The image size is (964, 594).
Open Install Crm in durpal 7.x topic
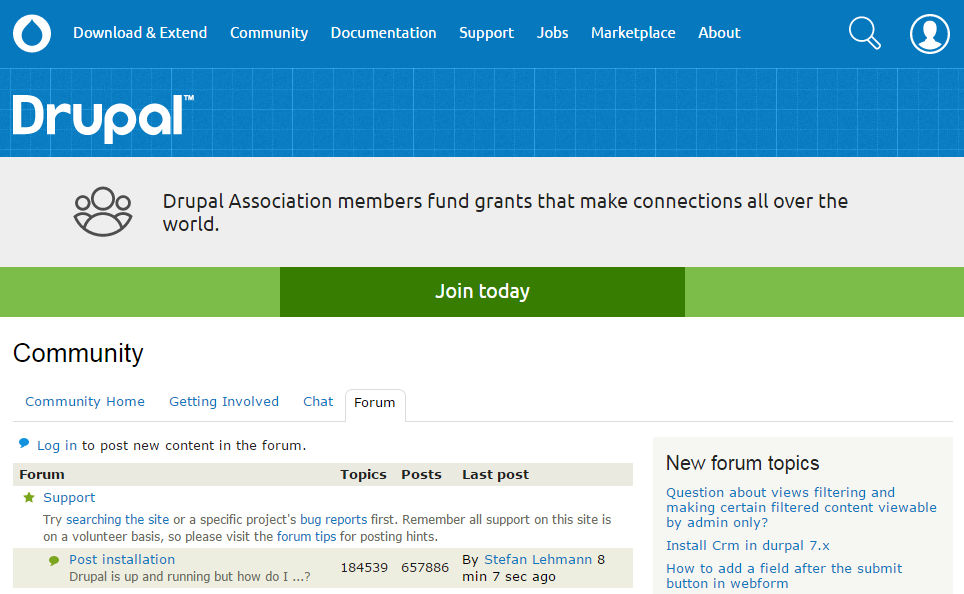[x=748, y=546]
